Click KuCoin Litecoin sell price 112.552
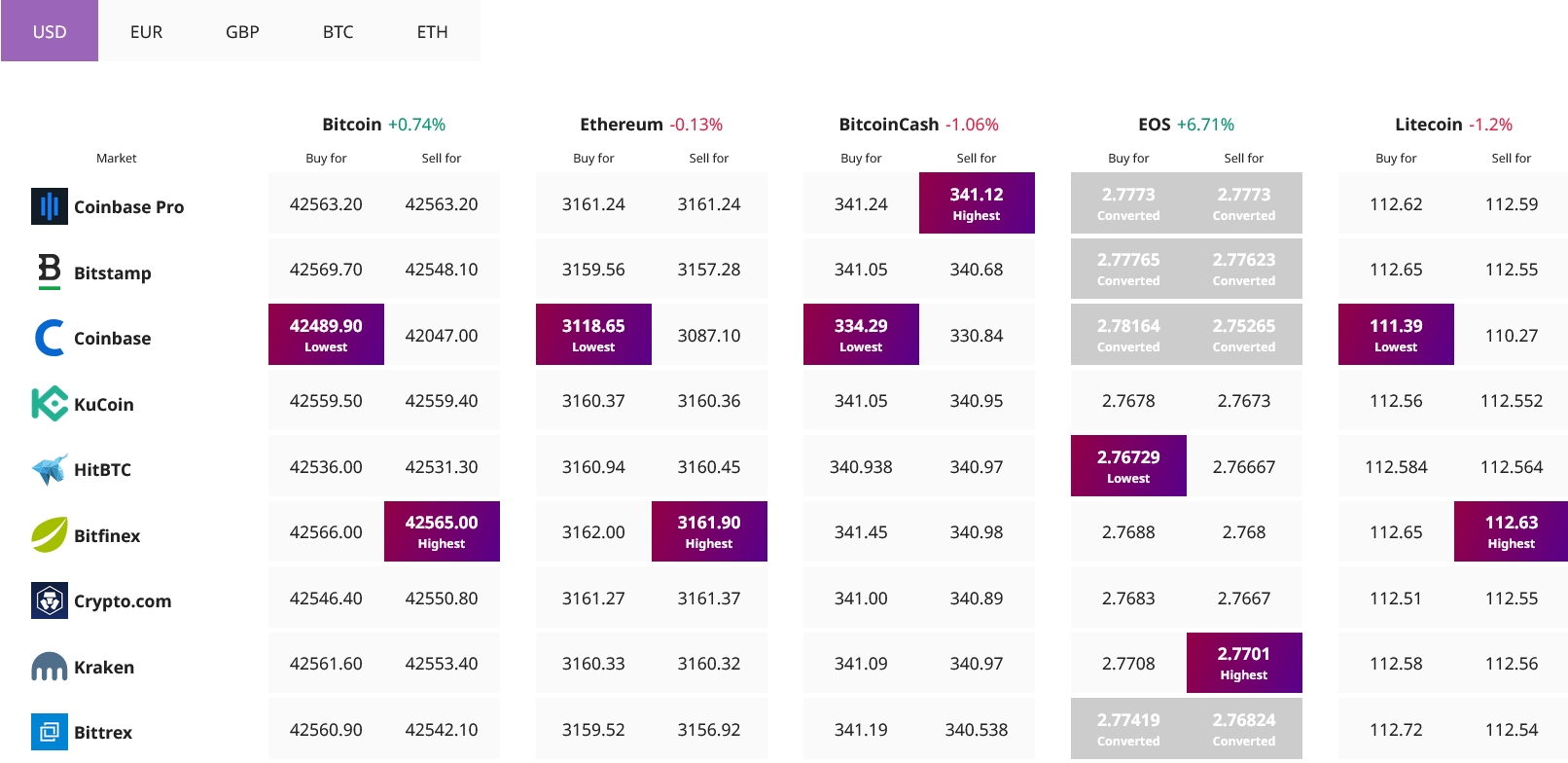1568x763 pixels. pyautogui.click(x=1511, y=401)
